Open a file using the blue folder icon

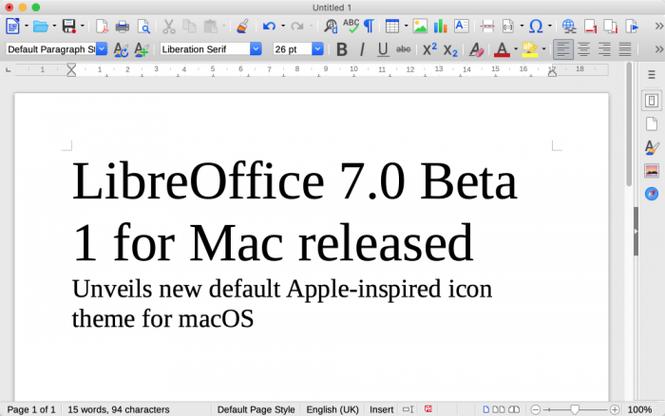(x=40, y=26)
